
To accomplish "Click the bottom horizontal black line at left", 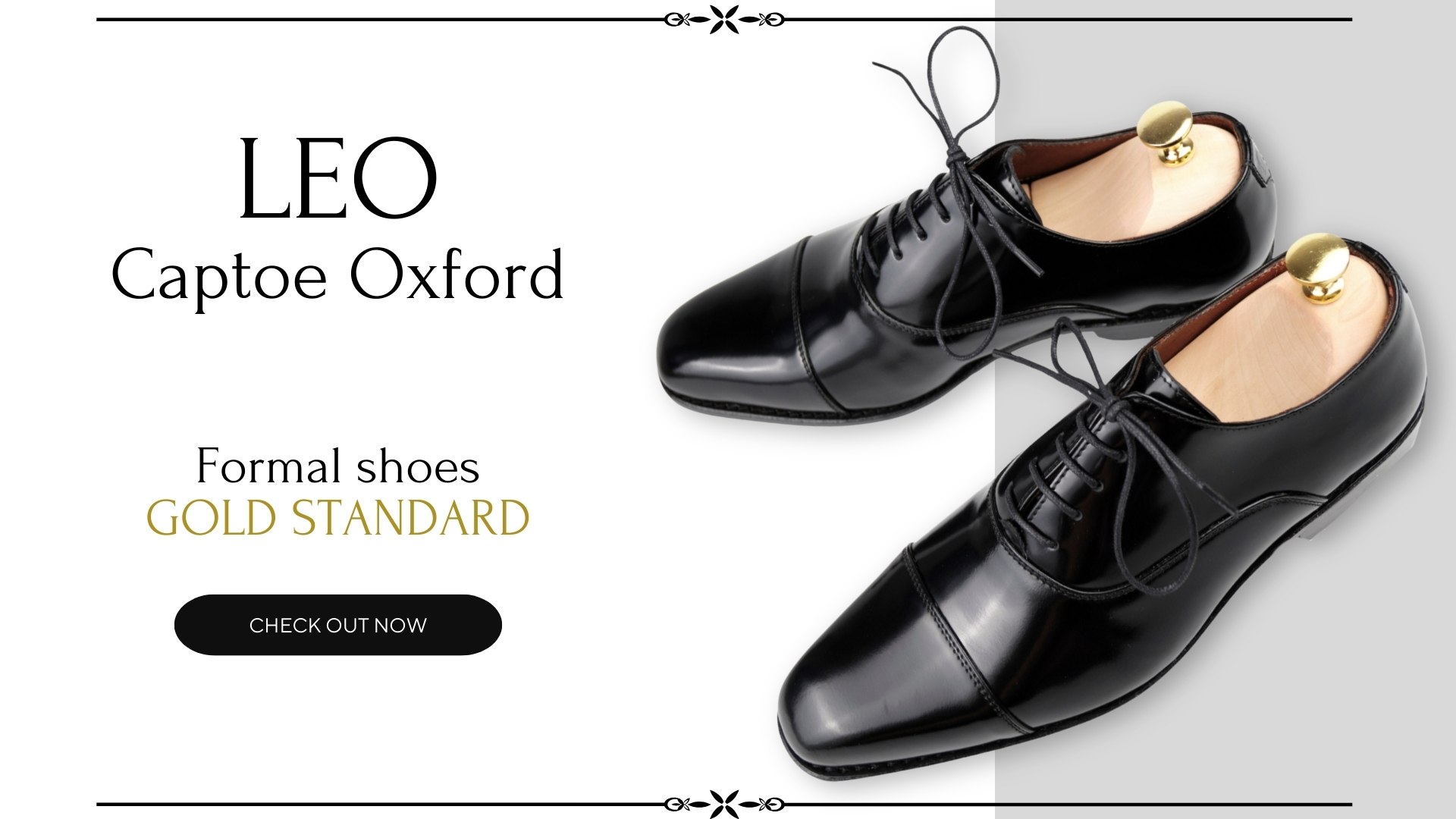I will (379, 804).
